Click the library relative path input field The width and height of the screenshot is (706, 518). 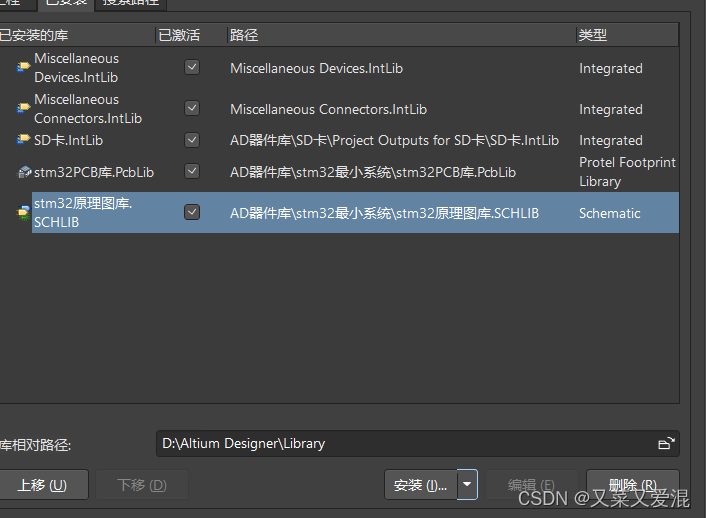pos(405,443)
